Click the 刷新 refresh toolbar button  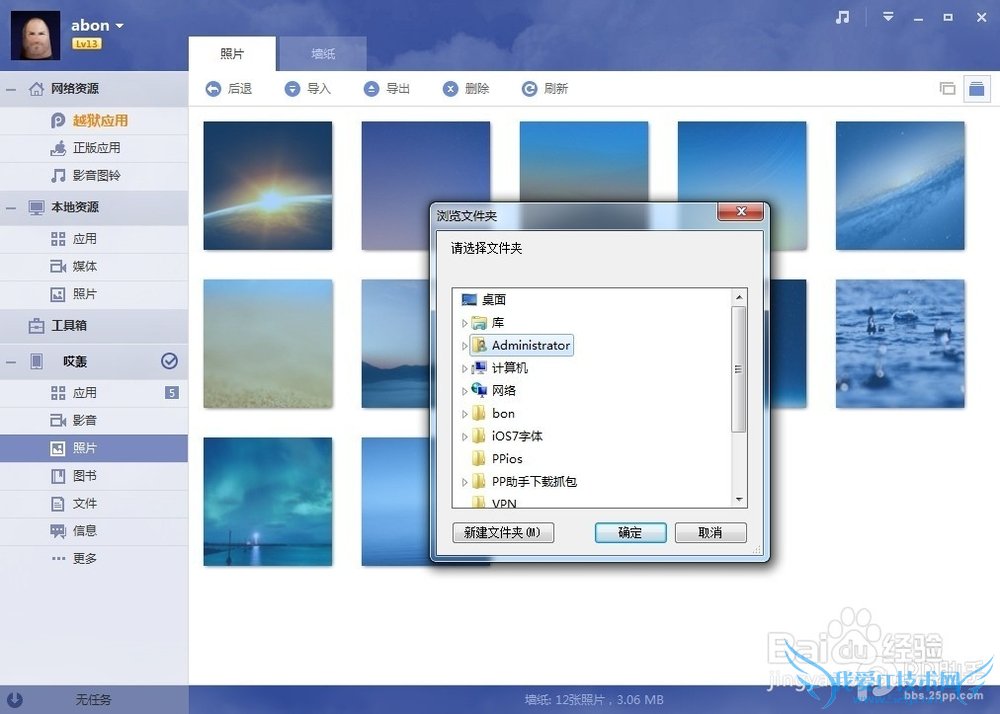[545, 89]
